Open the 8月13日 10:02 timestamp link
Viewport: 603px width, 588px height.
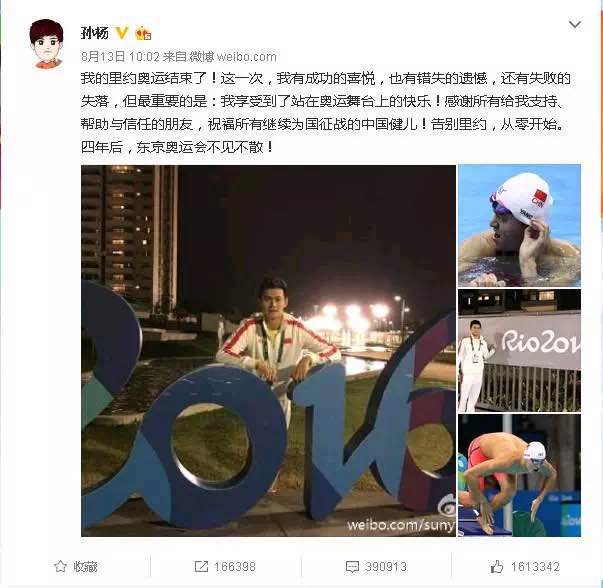120,57
